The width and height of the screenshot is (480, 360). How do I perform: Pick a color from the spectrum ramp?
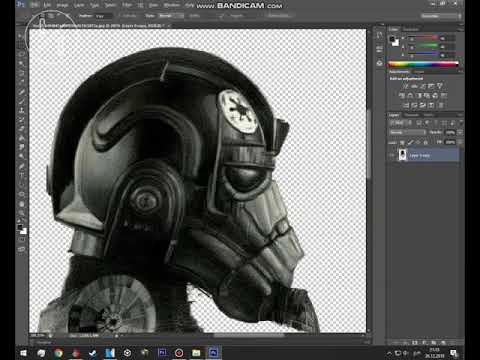tap(422, 64)
